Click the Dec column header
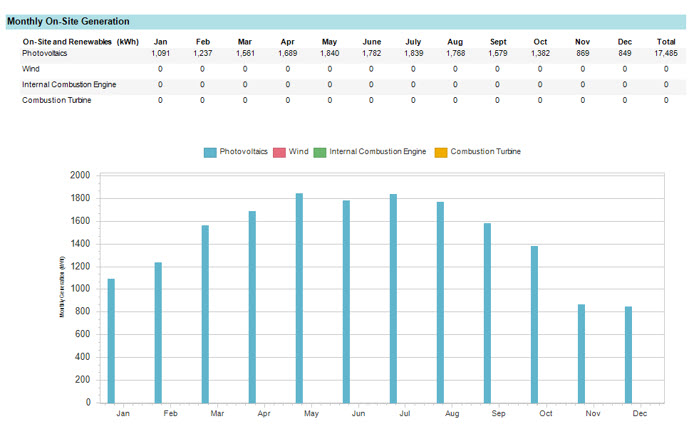 [x=625, y=42]
